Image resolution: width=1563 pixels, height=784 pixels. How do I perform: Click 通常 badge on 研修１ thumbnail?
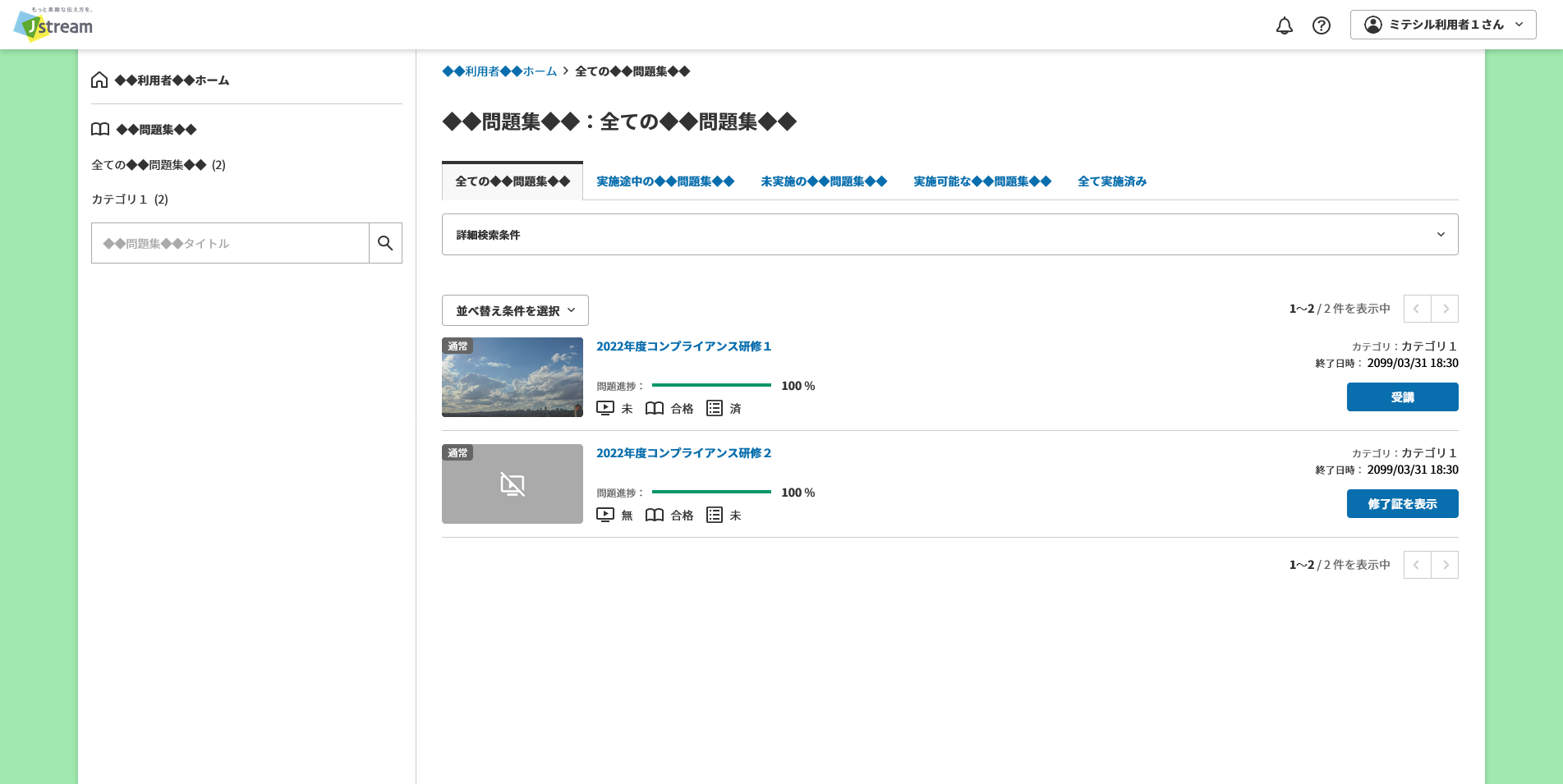pyautogui.click(x=457, y=346)
